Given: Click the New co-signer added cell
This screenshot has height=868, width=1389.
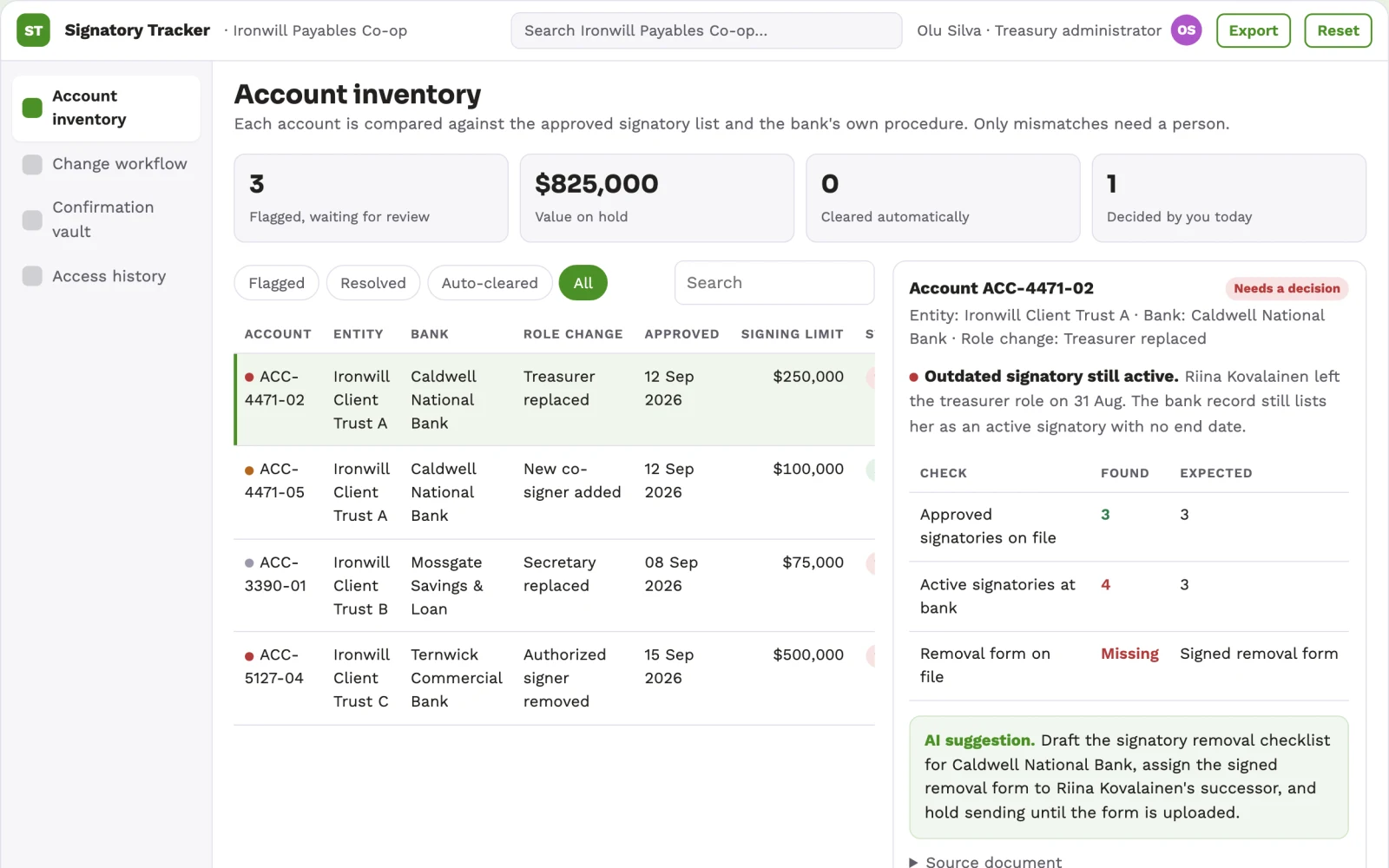Looking at the screenshot, I should point(572,480).
